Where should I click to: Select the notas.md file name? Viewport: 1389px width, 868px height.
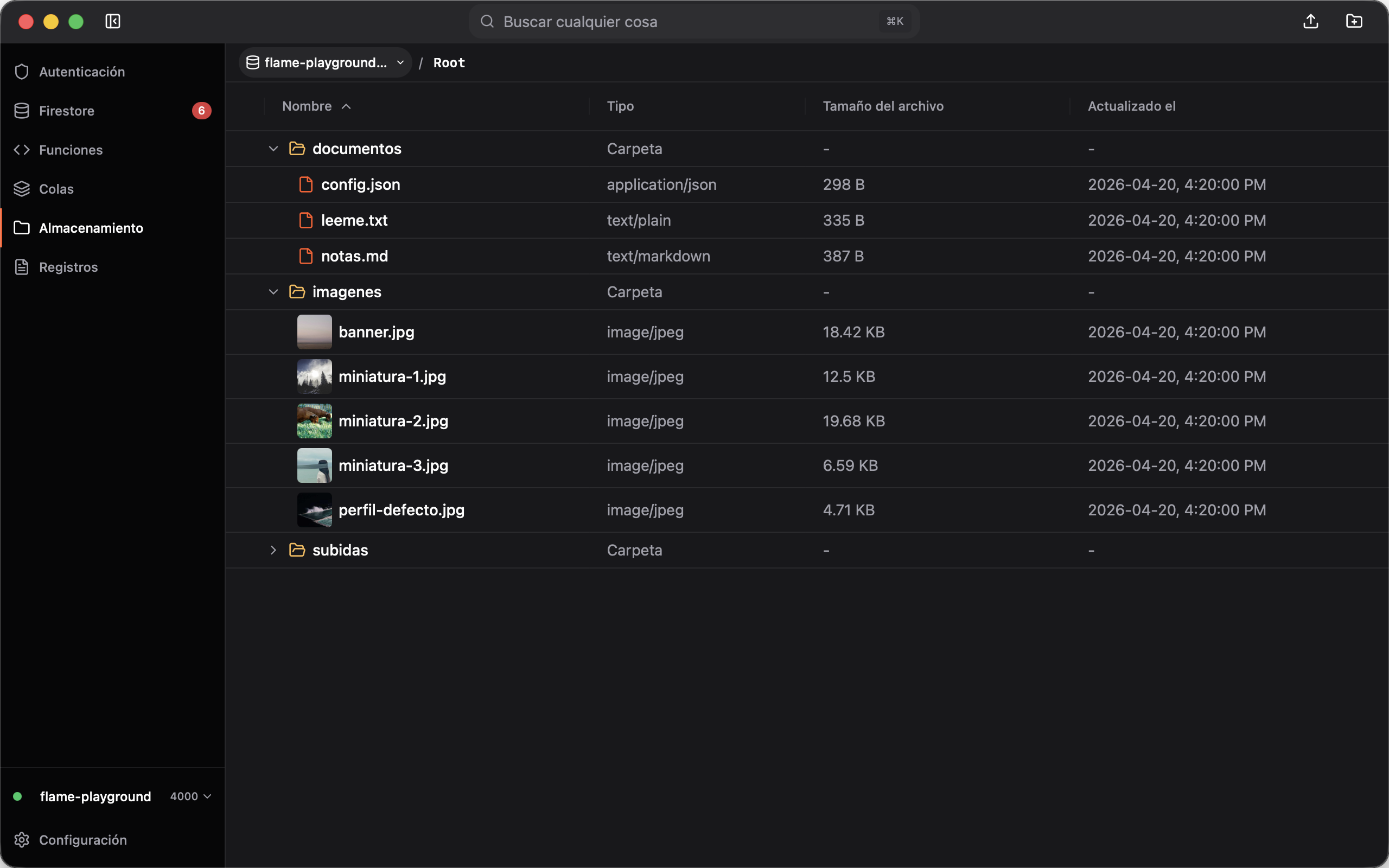click(x=354, y=256)
